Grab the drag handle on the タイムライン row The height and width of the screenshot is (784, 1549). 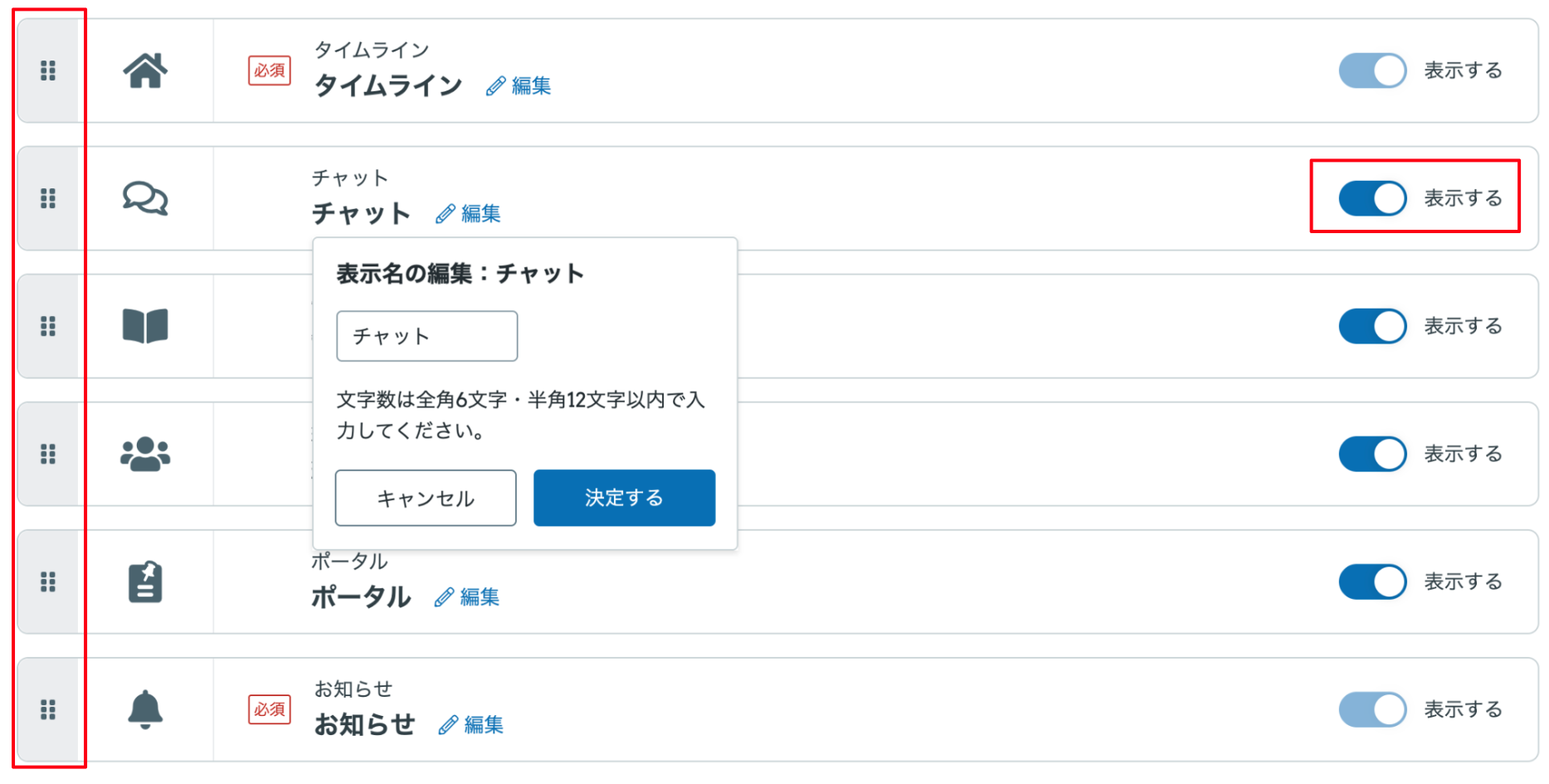[x=49, y=71]
